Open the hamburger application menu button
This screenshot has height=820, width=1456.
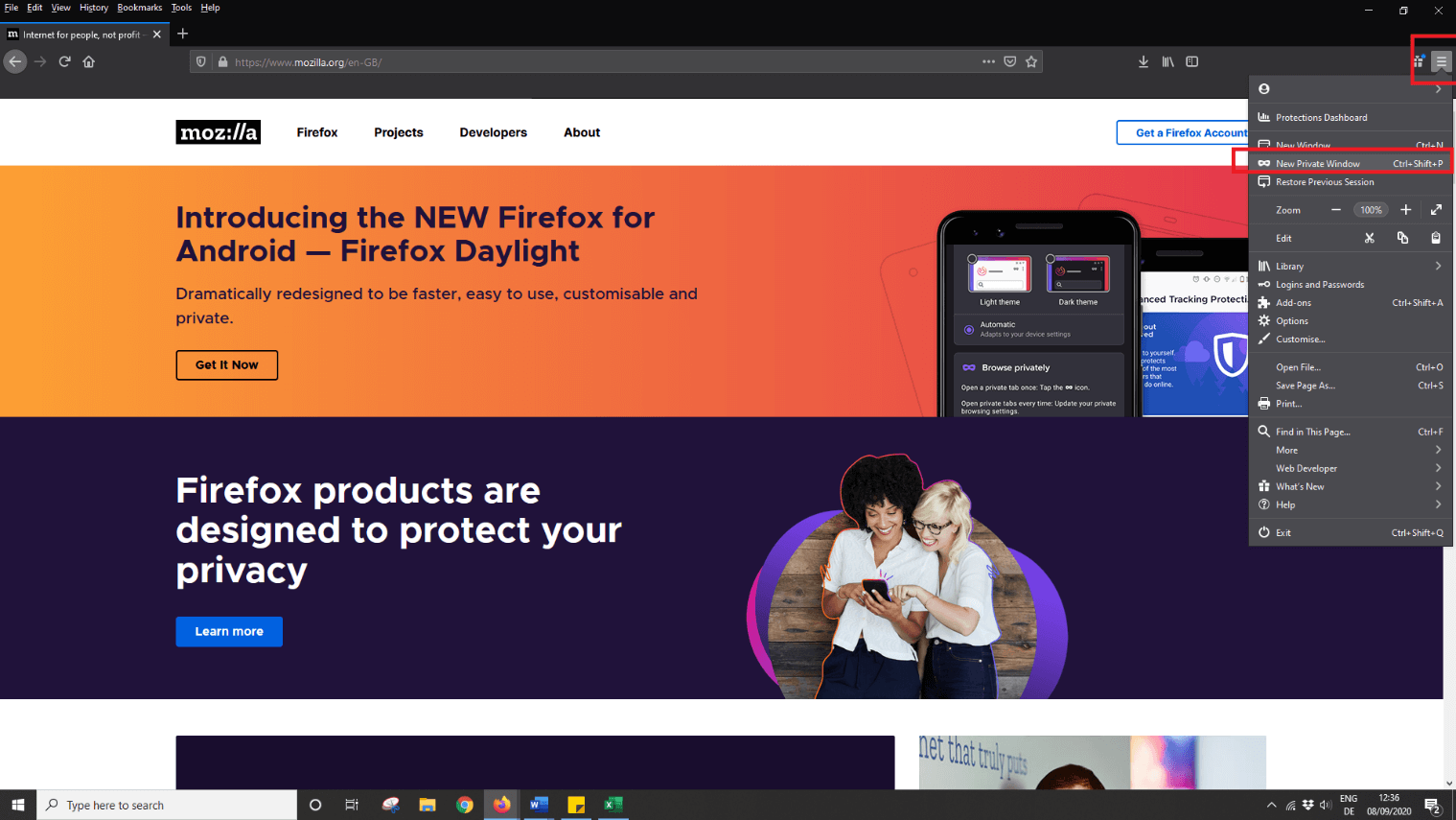(x=1442, y=61)
